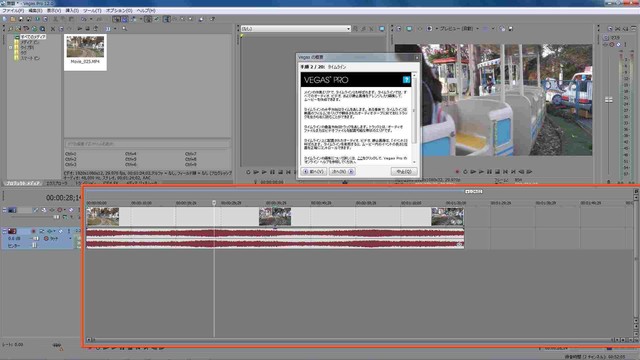This screenshot has height=360, width=640.
Task: Open the Project Media Views dropdown arrow
Action: pyautogui.click(x=115, y=29)
